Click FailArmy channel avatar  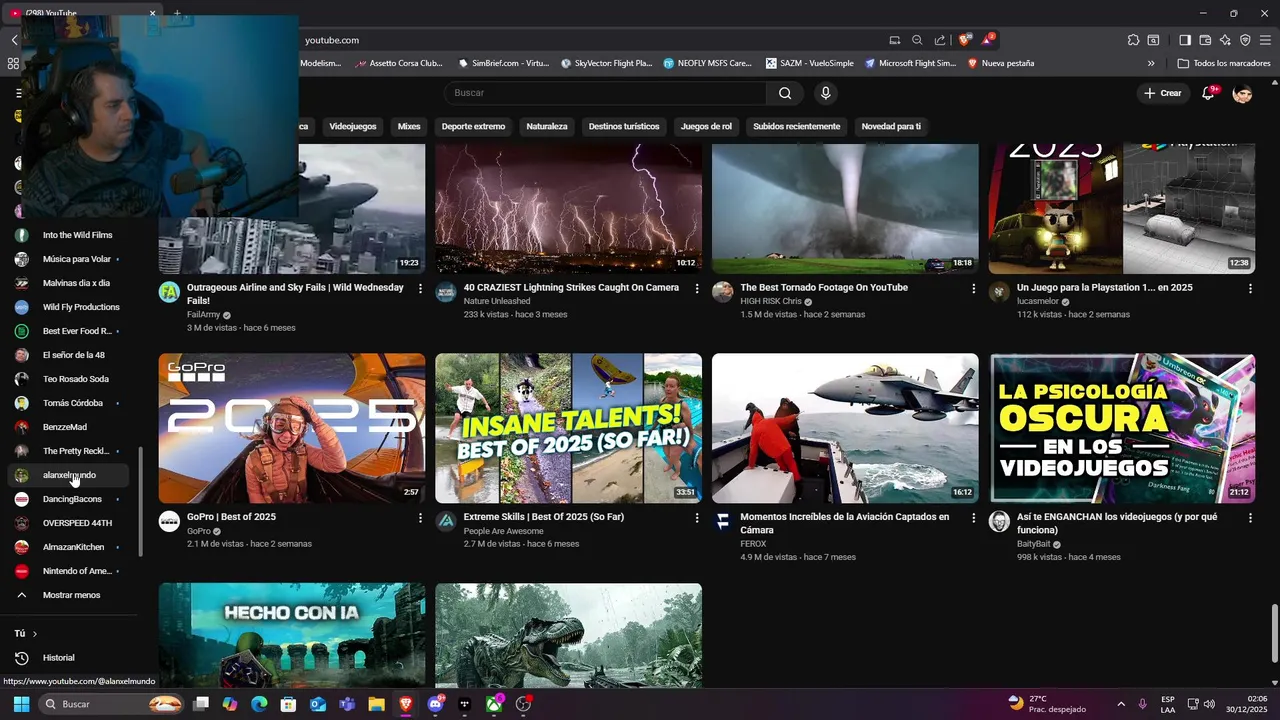click(x=169, y=292)
